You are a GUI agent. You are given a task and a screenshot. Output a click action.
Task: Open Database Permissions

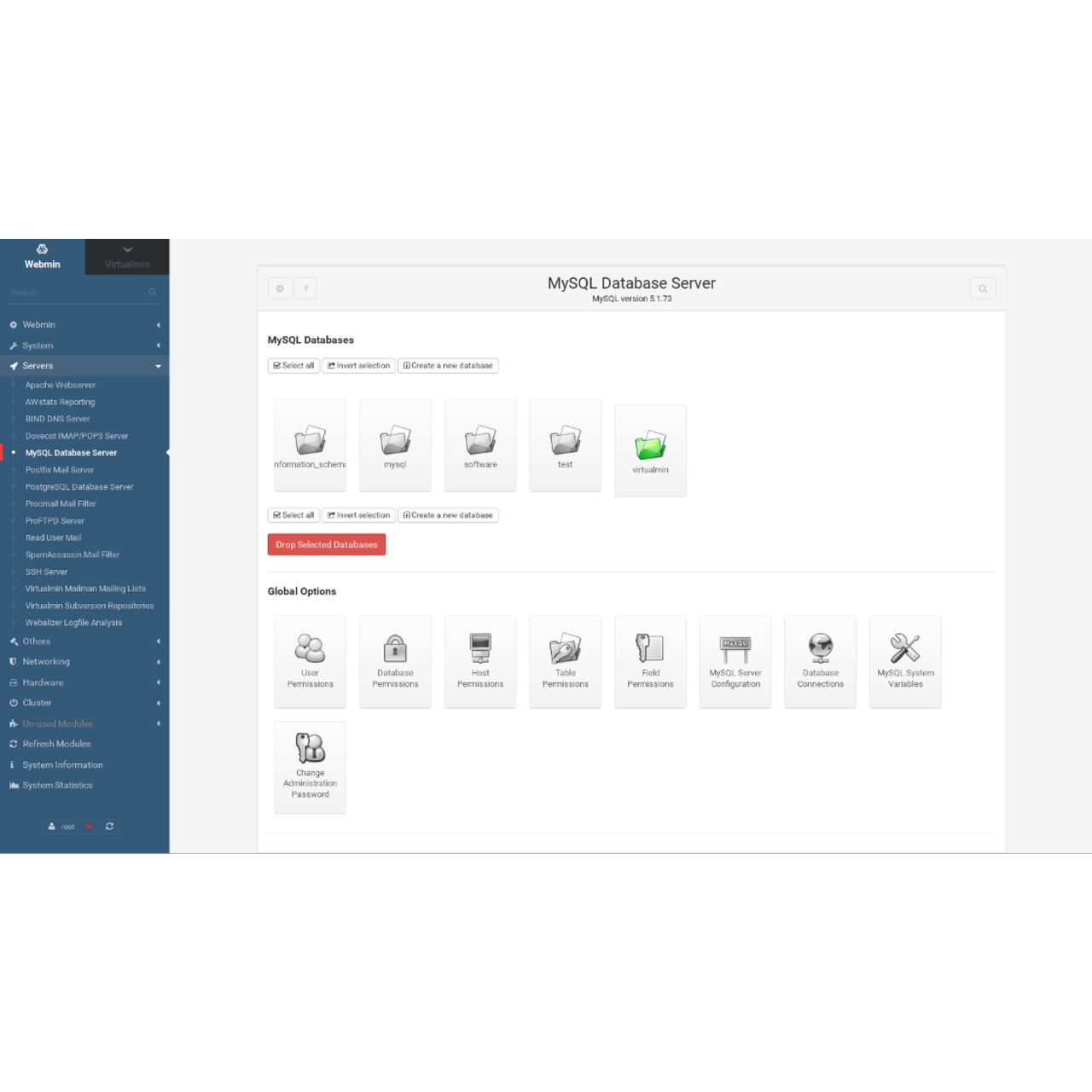pyautogui.click(x=395, y=661)
